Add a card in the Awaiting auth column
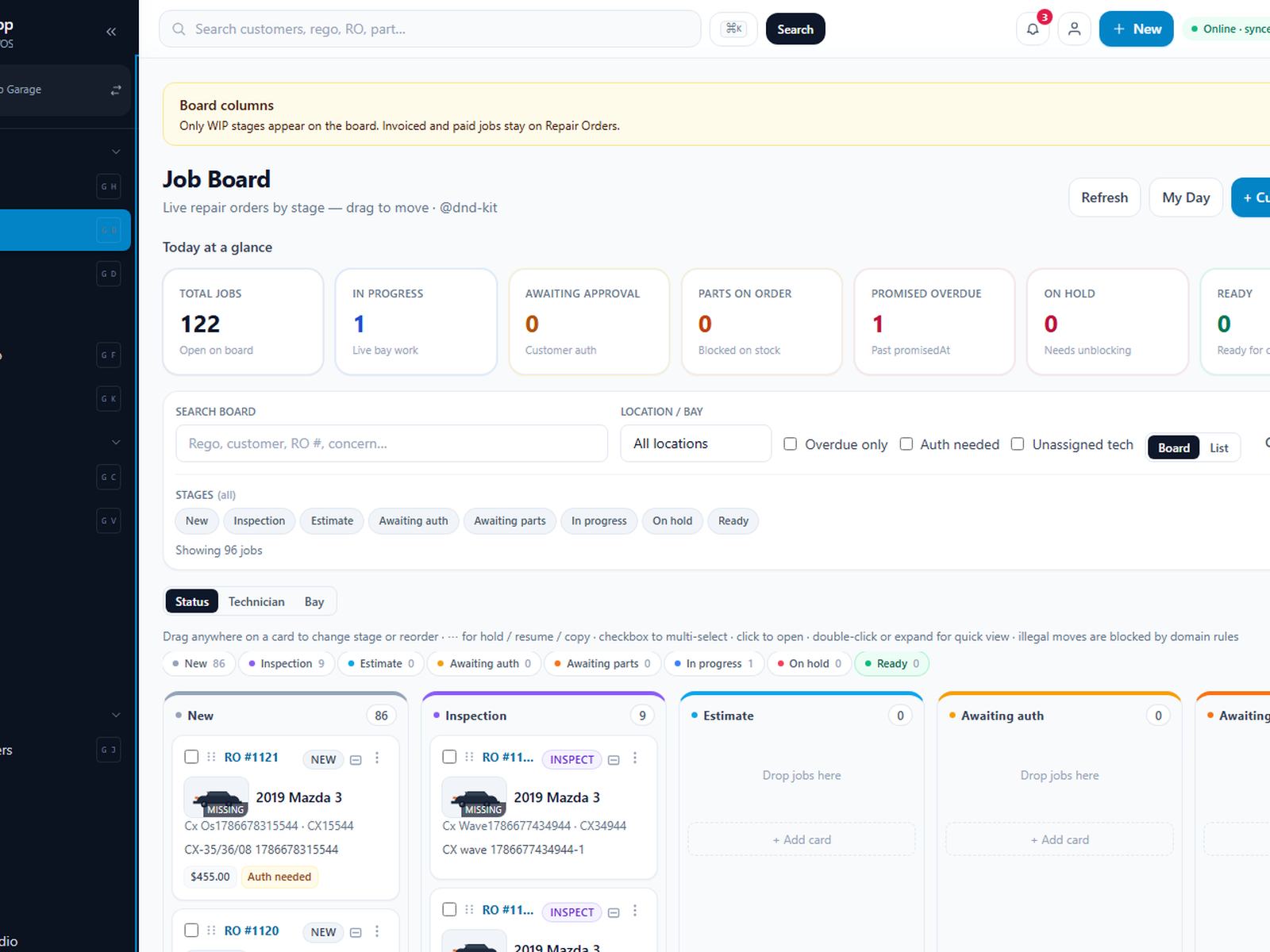 click(x=1060, y=839)
